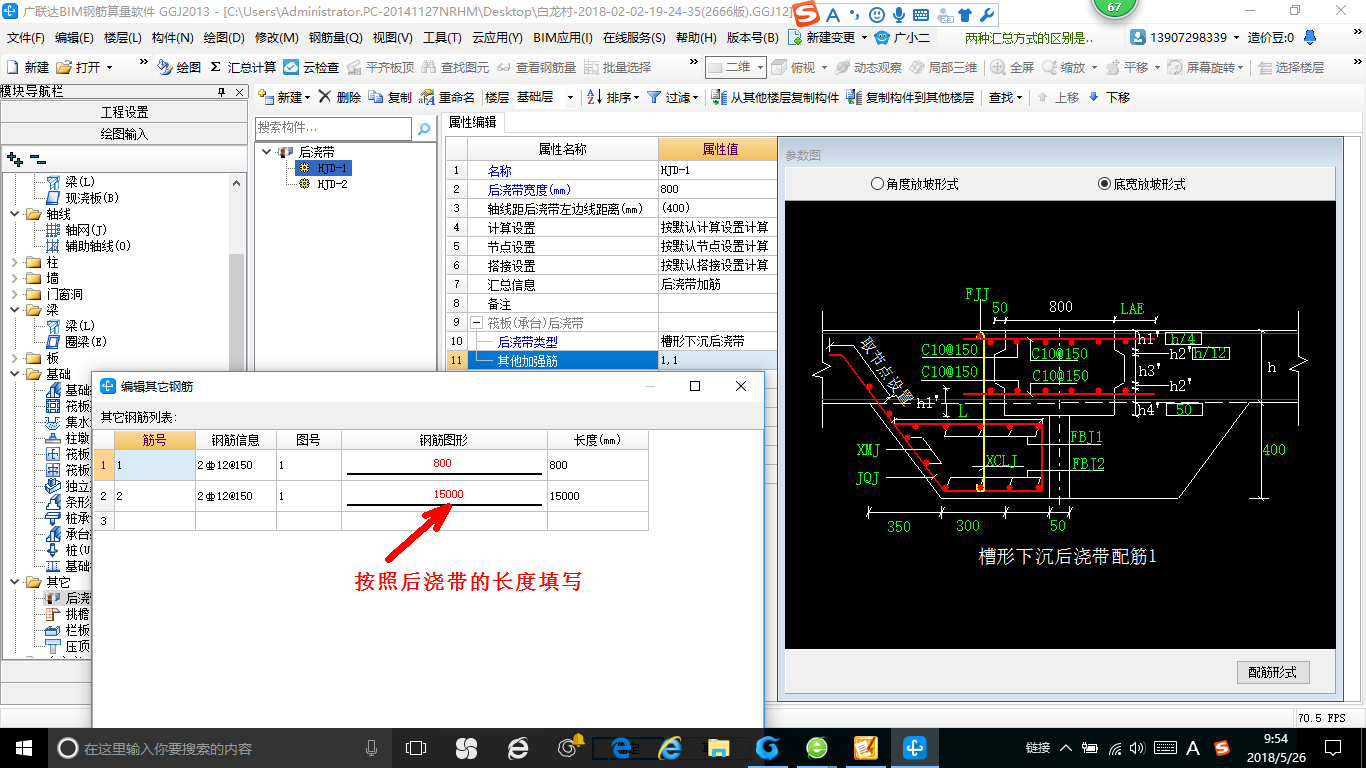Click 局部三维 partial 3D tool
Image resolution: width=1366 pixels, height=768 pixels.
point(943,67)
